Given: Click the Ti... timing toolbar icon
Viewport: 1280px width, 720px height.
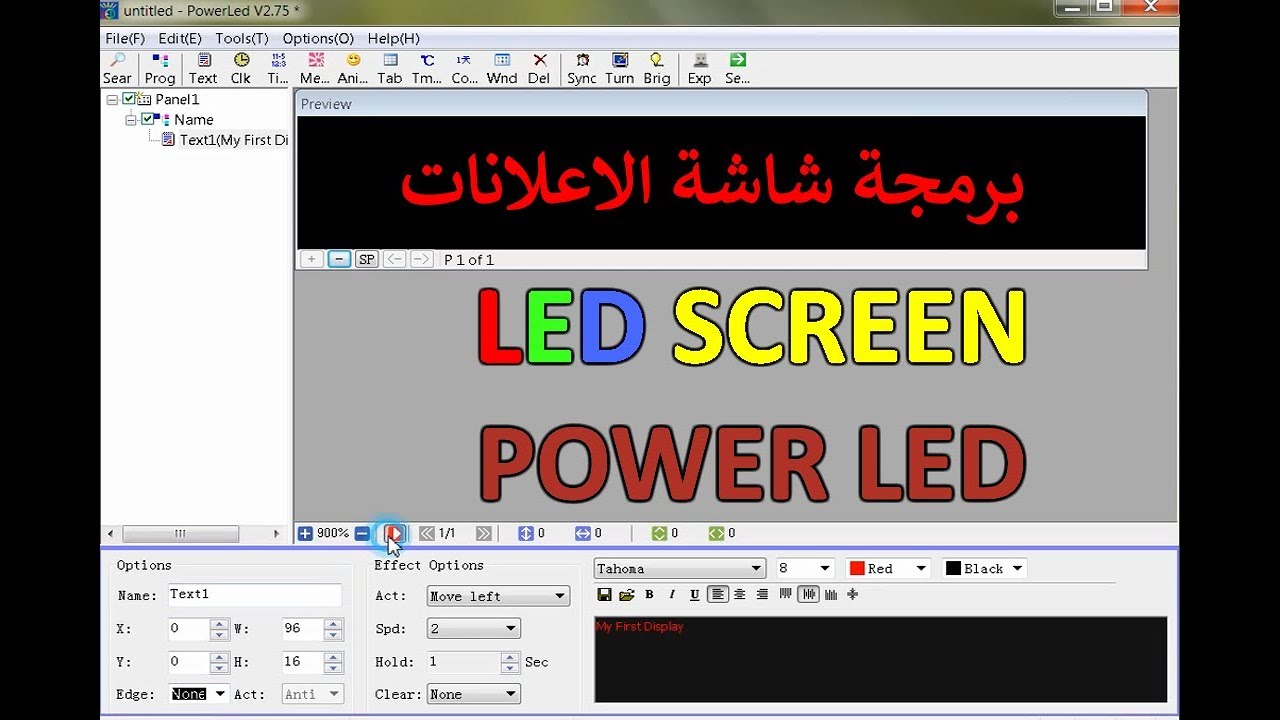Looking at the screenshot, I should (x=278, y=69).
